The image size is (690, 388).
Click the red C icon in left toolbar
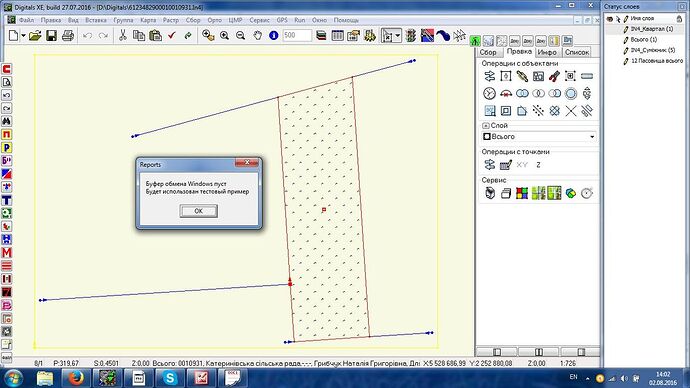click(x=7, y=69)
